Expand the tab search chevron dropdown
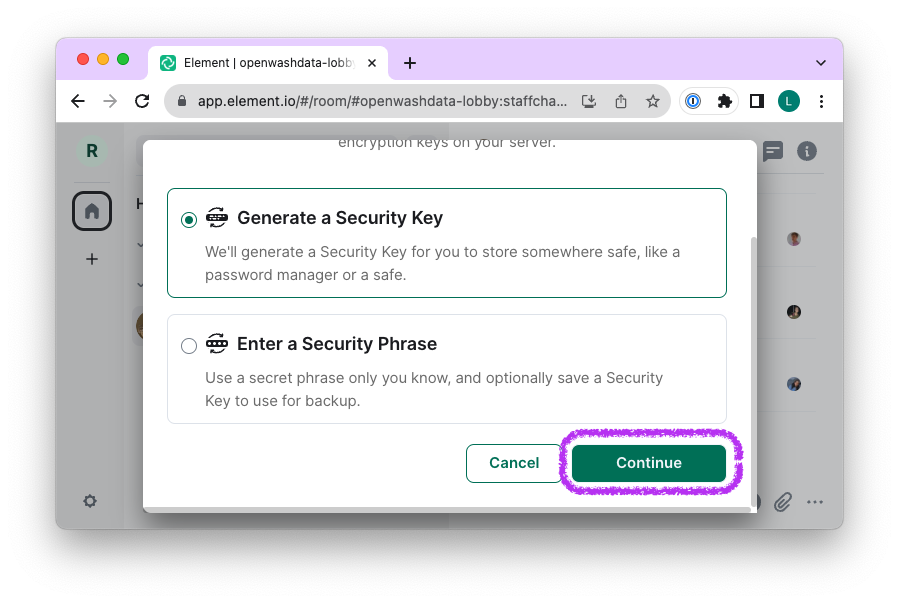Viewport: 899px width, 603px height. [x=821, y=63]
